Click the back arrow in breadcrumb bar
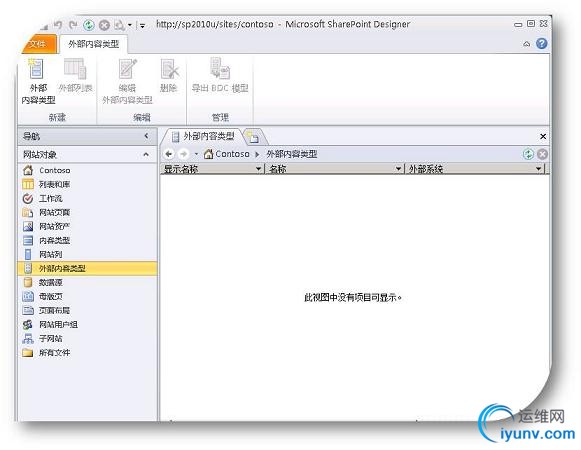Viewport: 581px width, 450px height. pyautogui.click(x=169, y=154)
